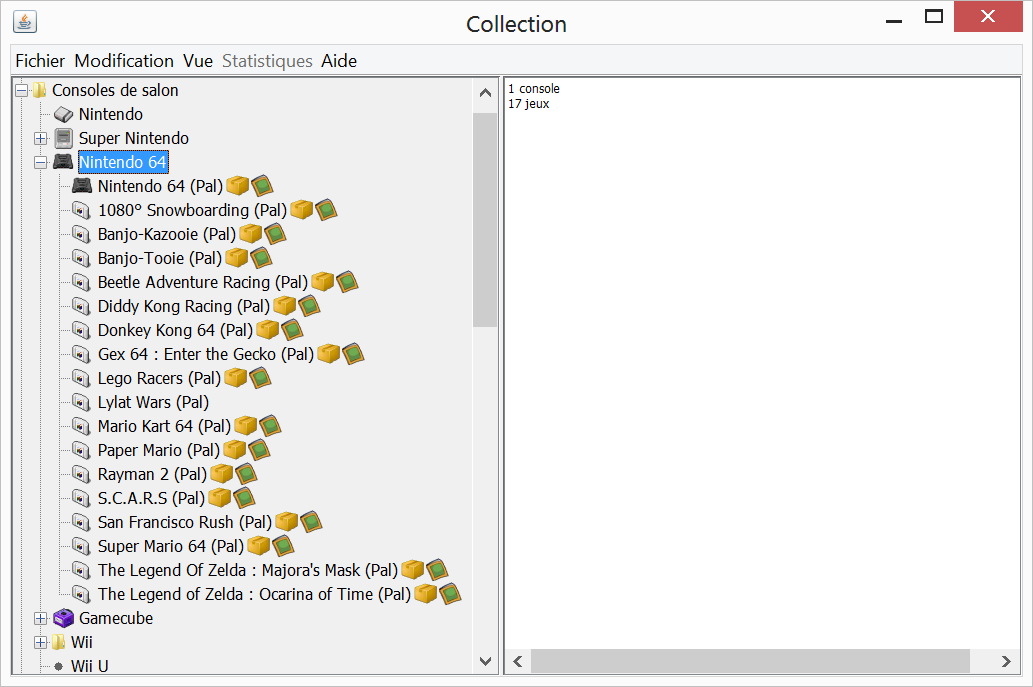Click the tree scrollbar down arrow
This screenshot has width=1033, height=687.
(486, 661)
